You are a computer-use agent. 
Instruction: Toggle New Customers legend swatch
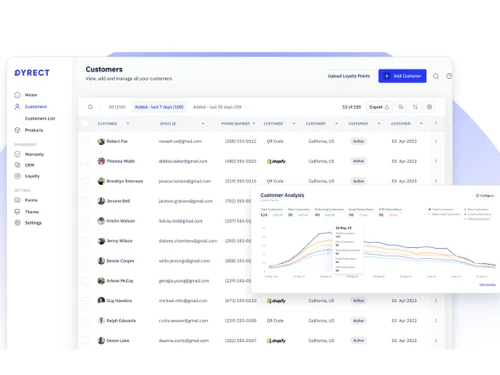tap(465, 209)
